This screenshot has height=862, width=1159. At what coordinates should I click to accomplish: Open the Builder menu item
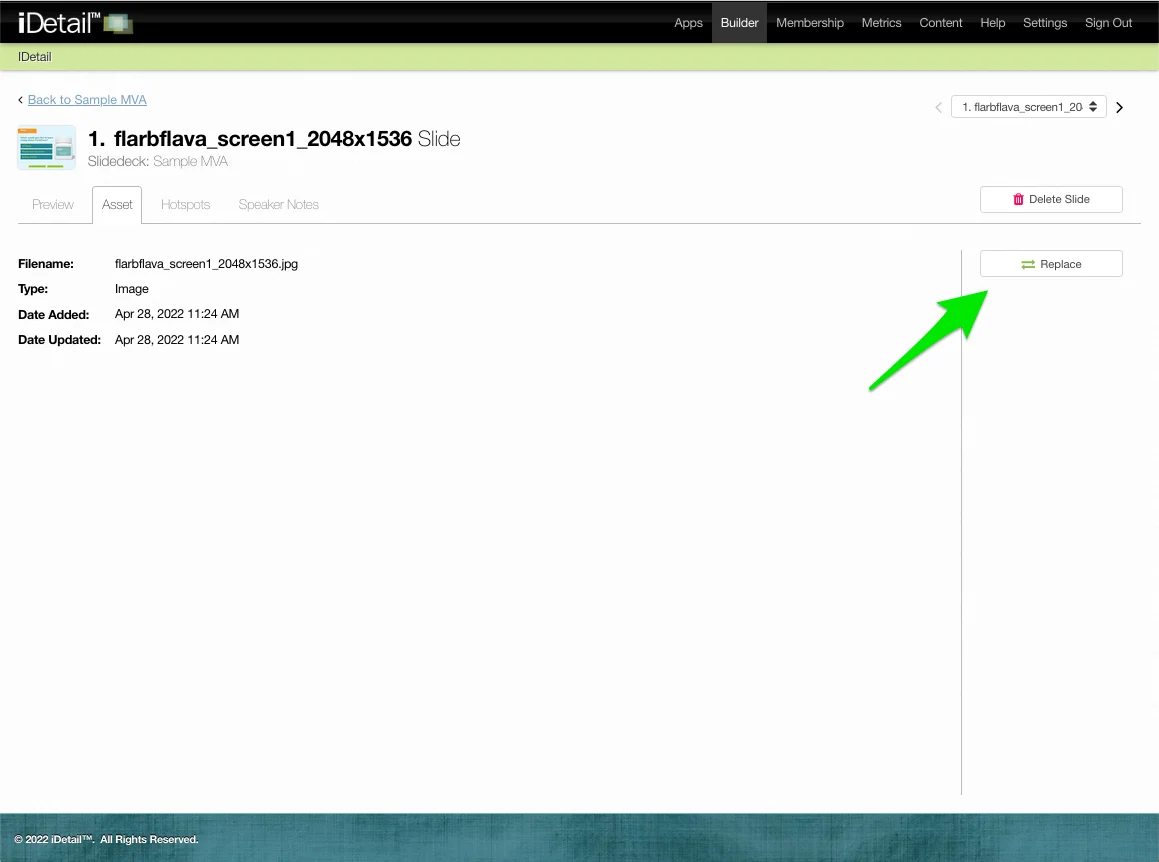pos(739,23)
